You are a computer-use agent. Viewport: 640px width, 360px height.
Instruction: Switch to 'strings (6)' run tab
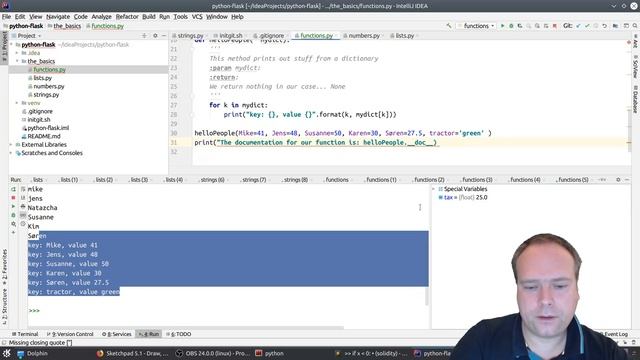click(212, 180)
